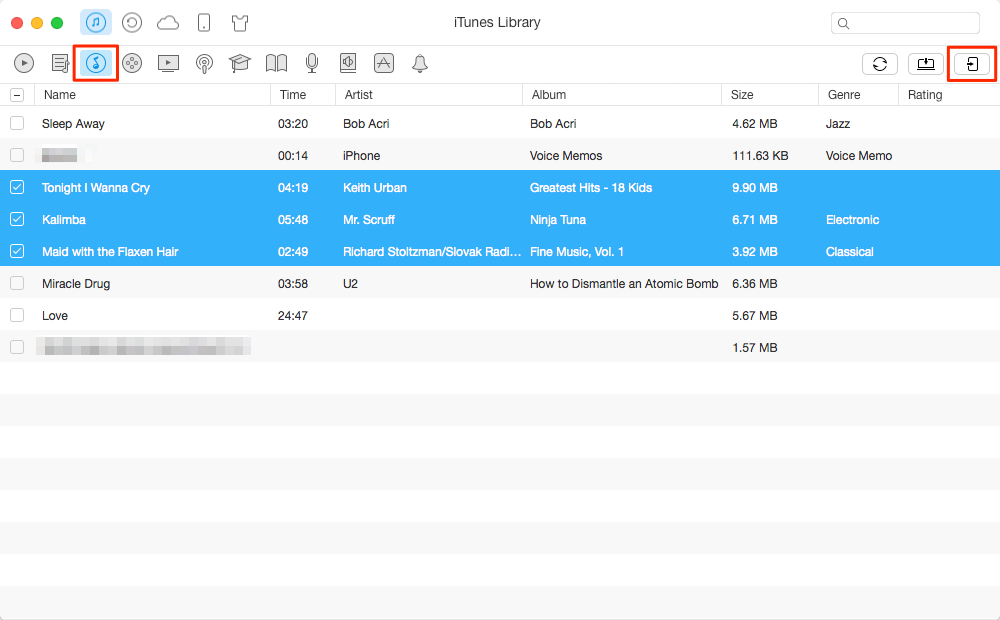Click the Bob Acri artist cell

tap(366, 124)
